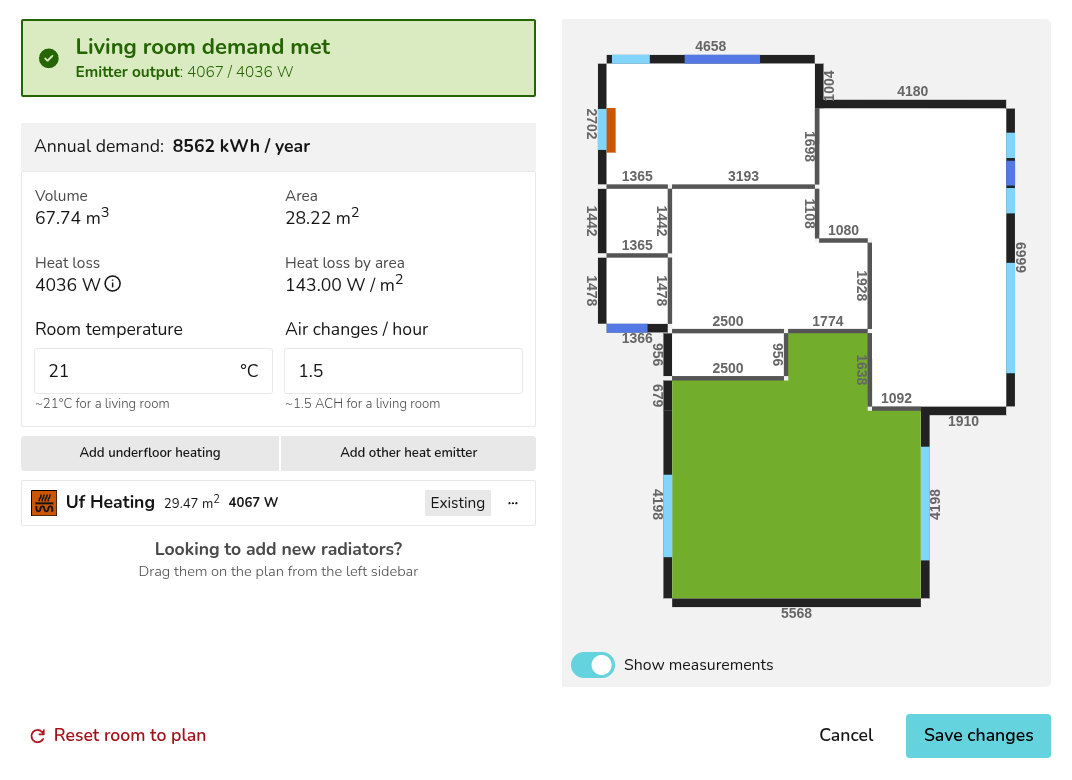
Task: Toggle the Show measurements switch
Action: coord(593,665)
